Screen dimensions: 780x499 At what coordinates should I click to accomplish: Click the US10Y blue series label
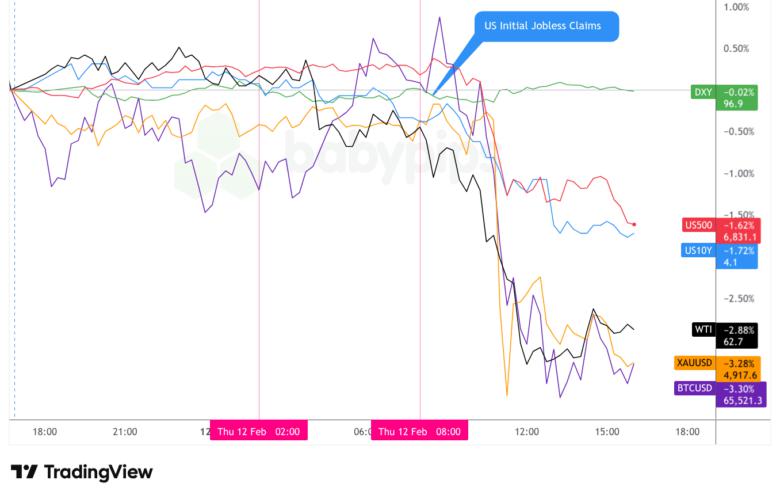[696, 250]
